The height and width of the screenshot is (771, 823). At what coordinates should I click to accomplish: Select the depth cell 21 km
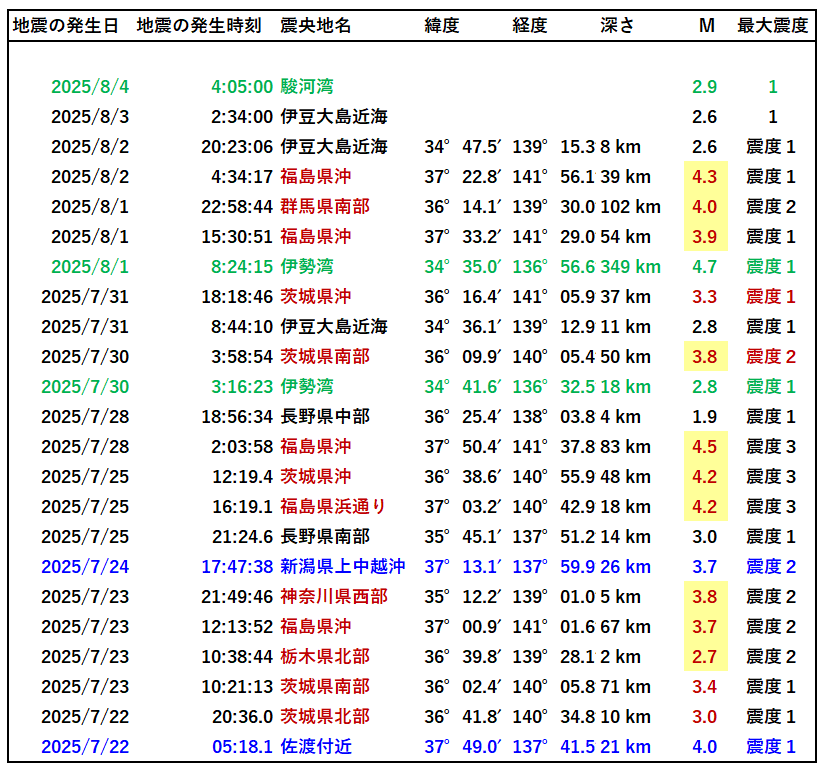(626, 746)
